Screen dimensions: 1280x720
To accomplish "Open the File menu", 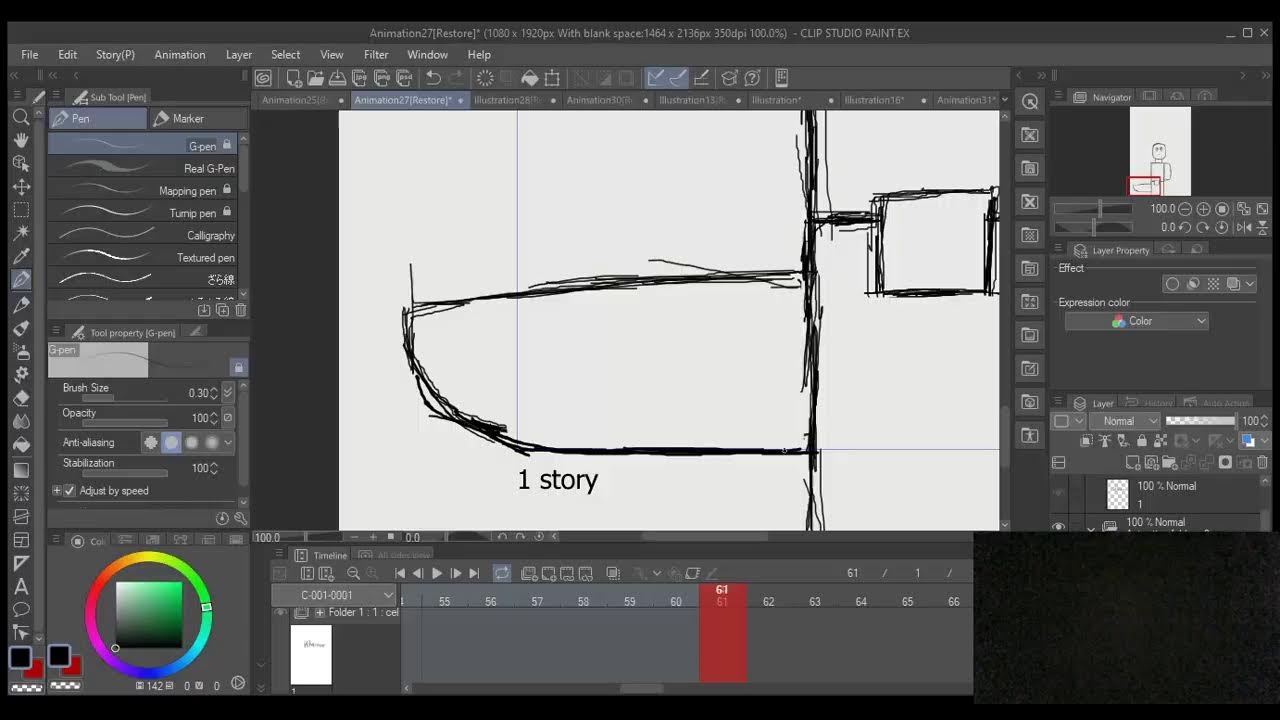I will [30, 55].
